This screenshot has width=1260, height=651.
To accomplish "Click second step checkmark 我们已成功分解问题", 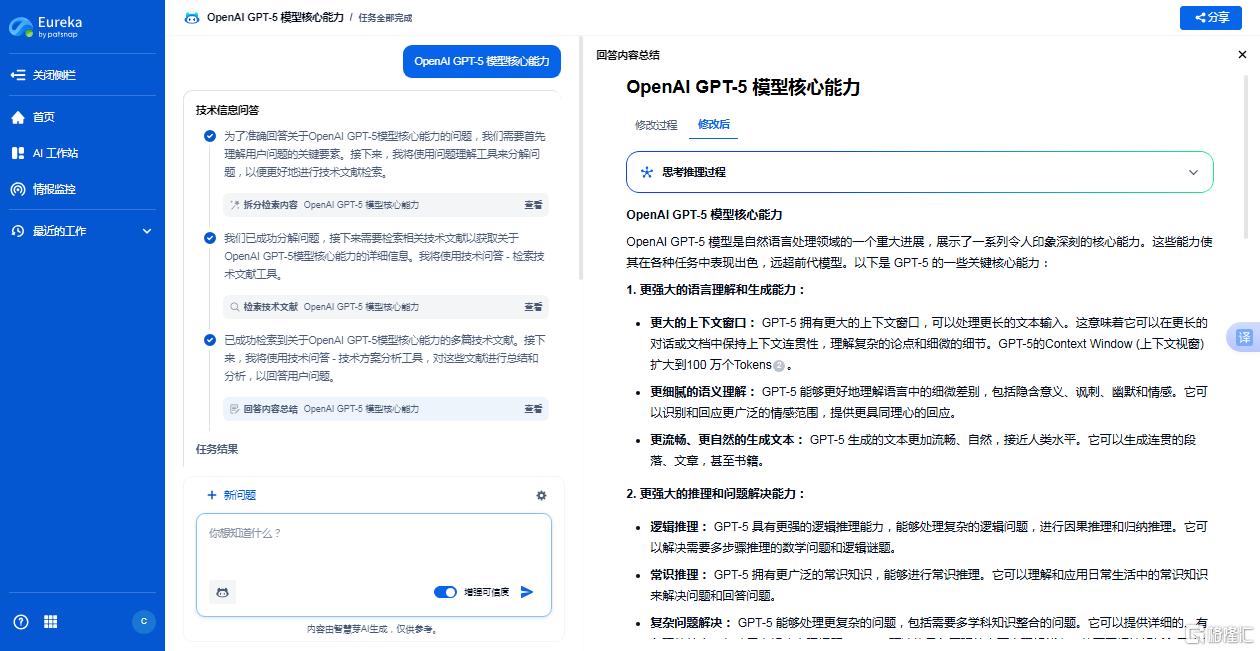I will pyautogui.click(x=210, y=238).
